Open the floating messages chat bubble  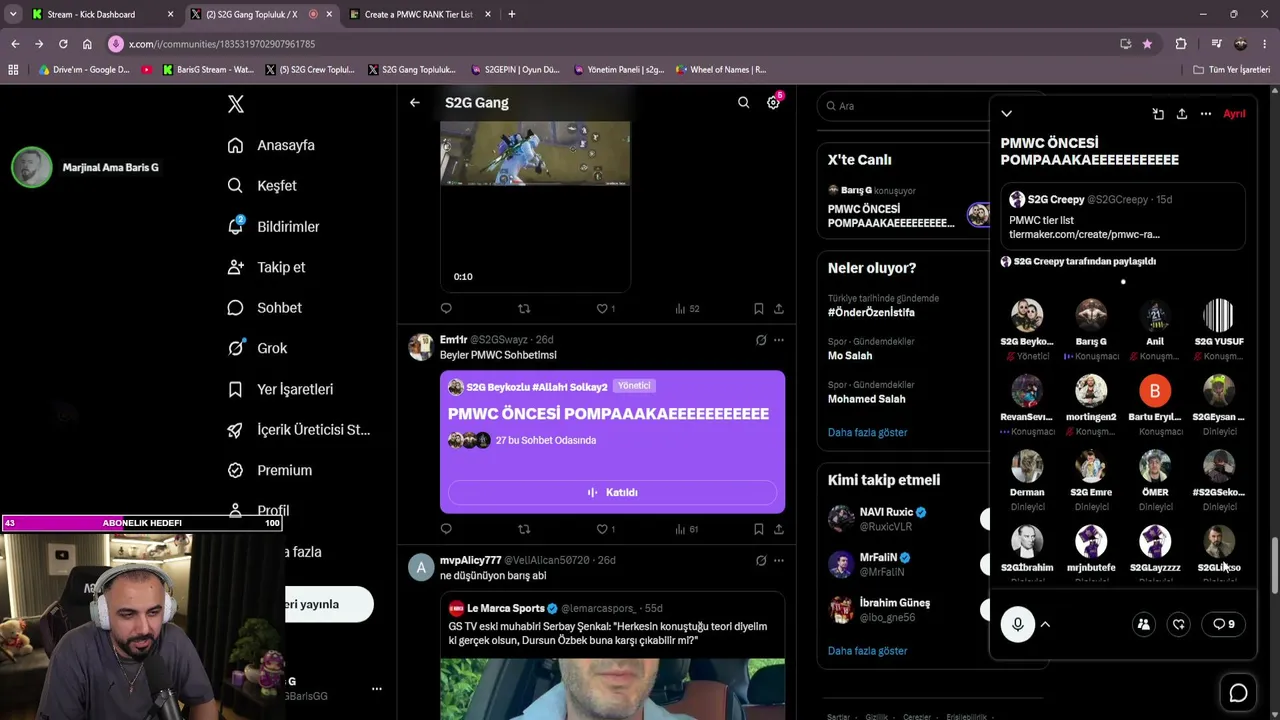1238,693
